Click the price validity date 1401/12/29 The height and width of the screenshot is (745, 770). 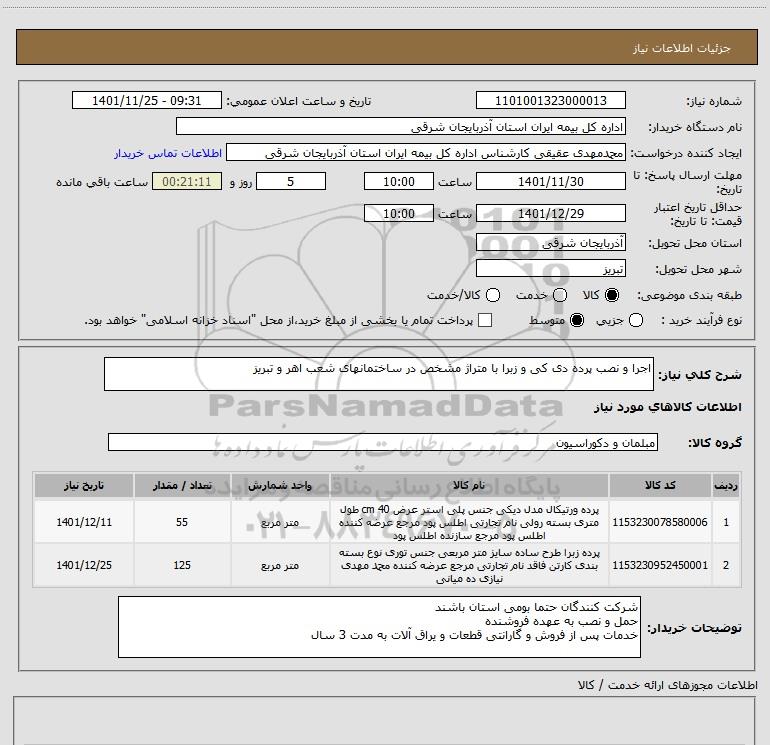(x=550, y=214)
